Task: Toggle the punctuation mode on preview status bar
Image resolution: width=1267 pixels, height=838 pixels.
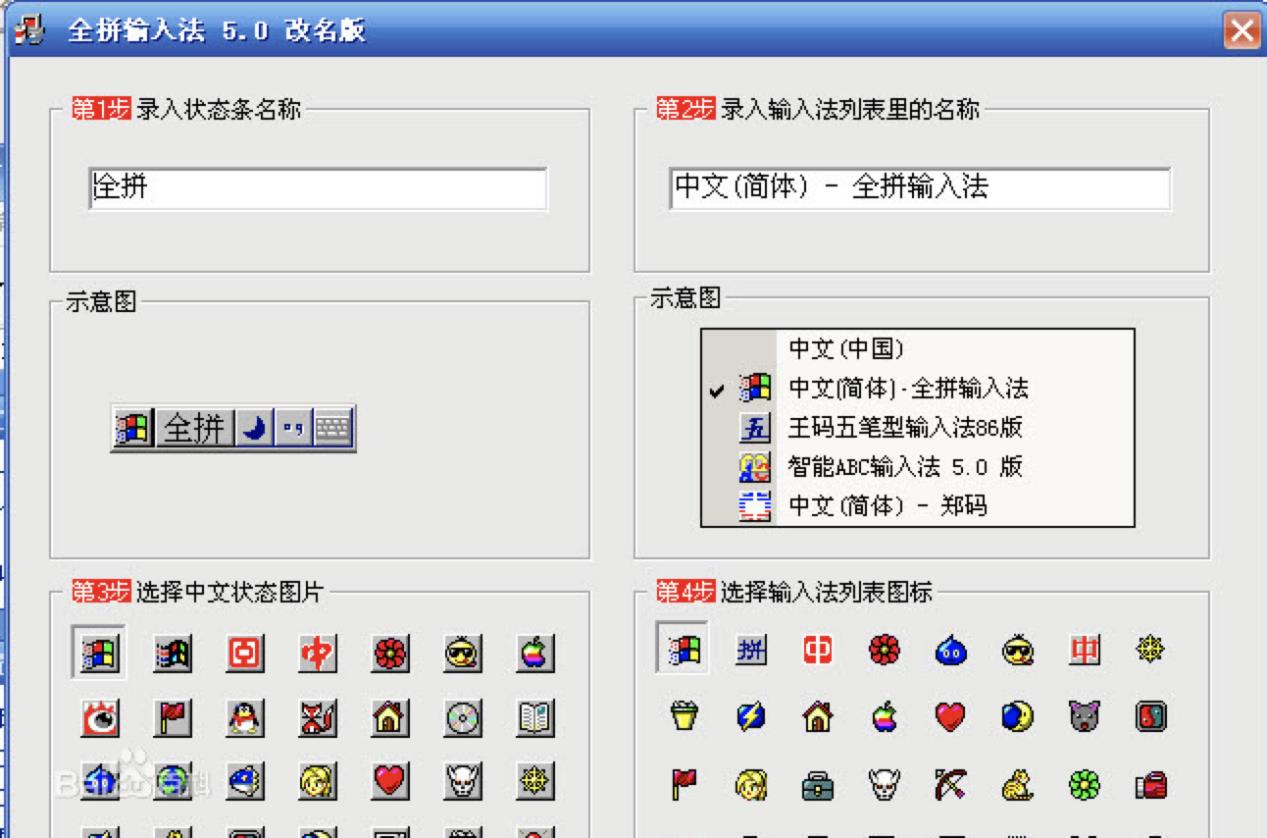Action: (293, 428)
